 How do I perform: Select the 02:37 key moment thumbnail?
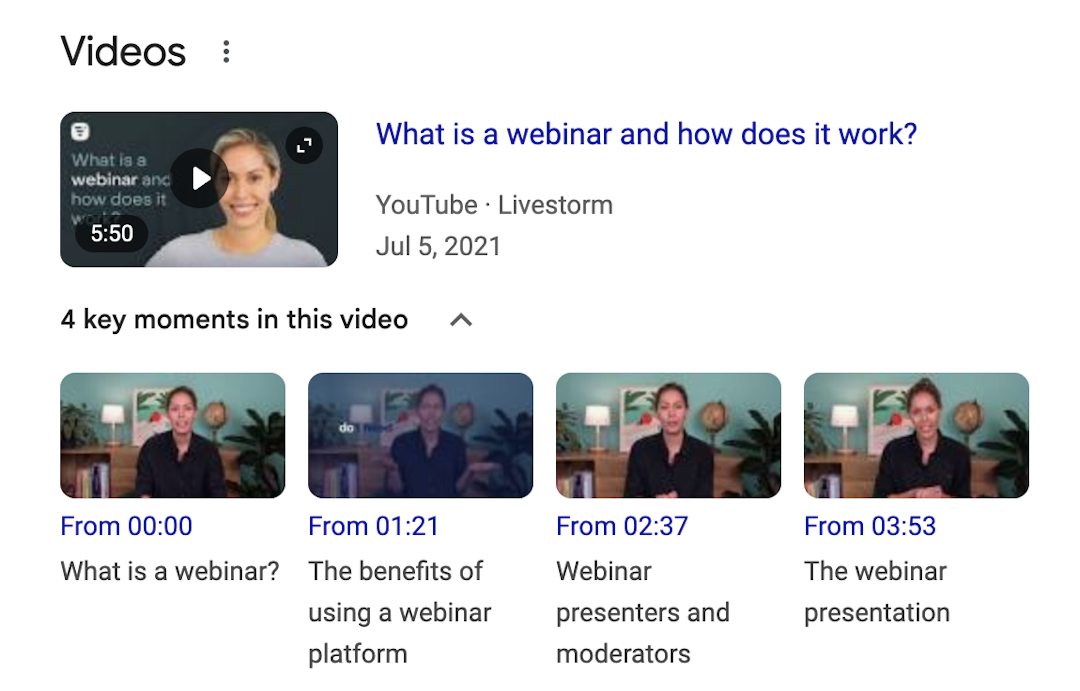tap(668, 435)
